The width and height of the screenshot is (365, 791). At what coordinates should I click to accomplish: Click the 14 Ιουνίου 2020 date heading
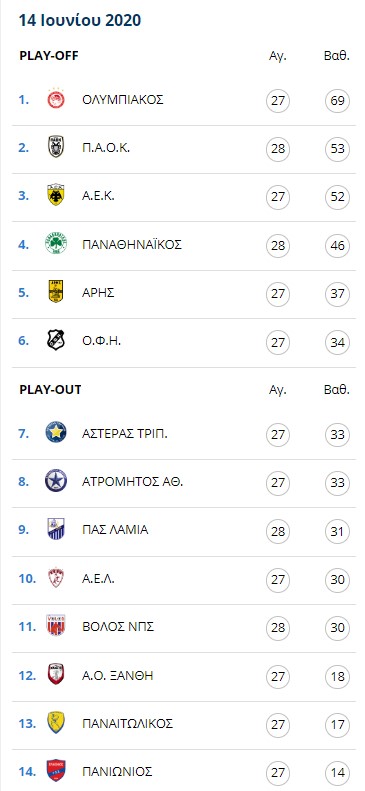(x=80, y=20)
